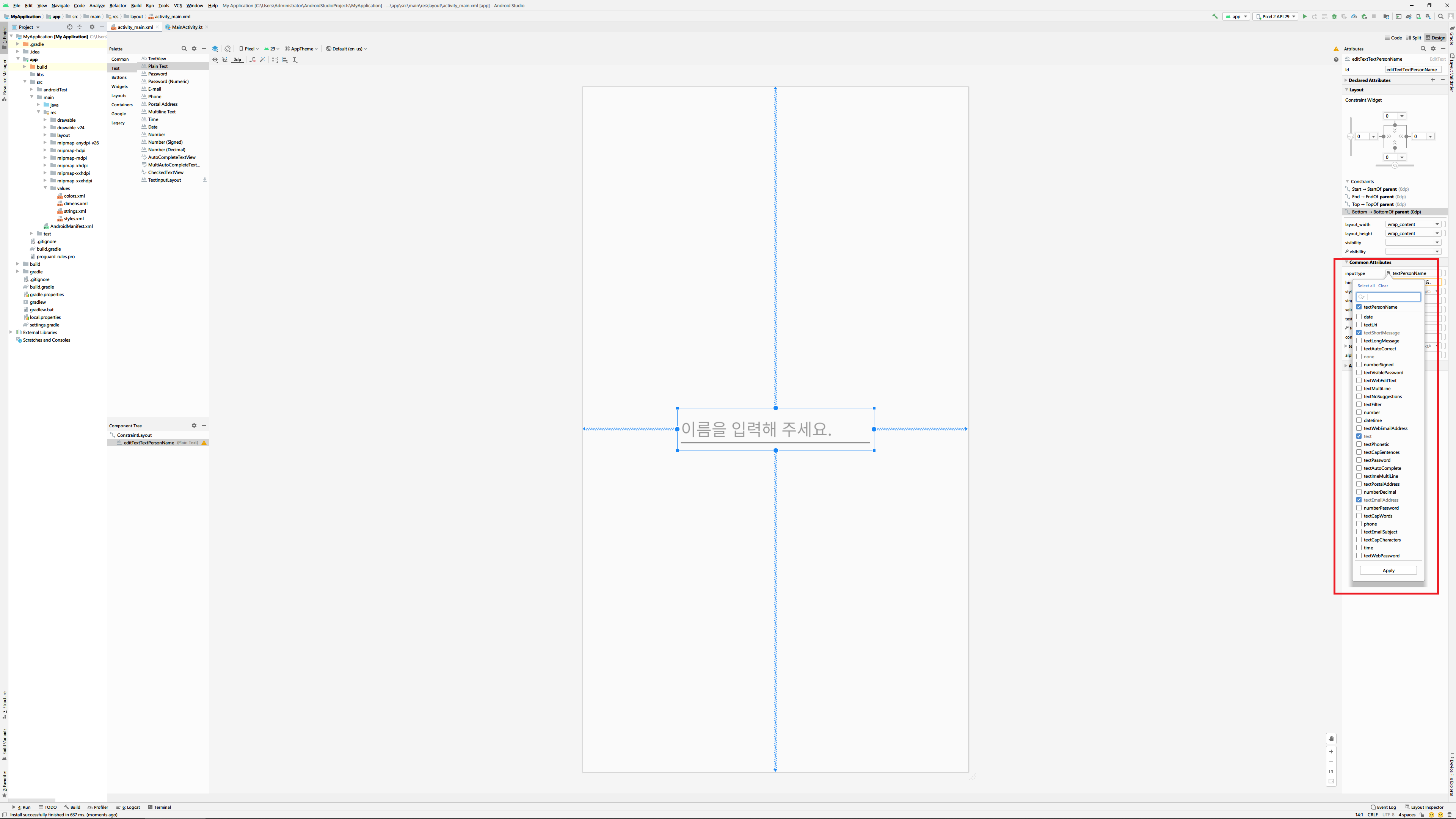The width and height of the screenshot is (1456, 819).
Task: Open the AVD Manager icon
Action: (1418, 16)
